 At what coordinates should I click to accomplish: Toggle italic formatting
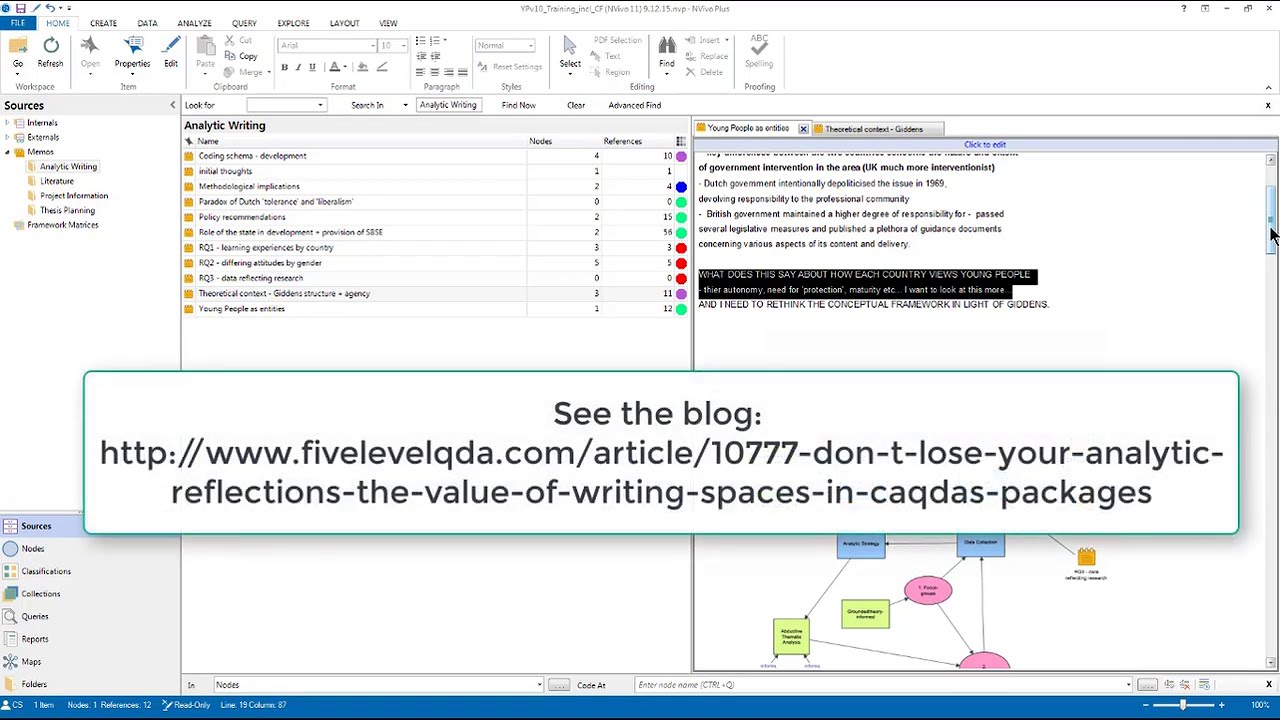click(298, 68)
